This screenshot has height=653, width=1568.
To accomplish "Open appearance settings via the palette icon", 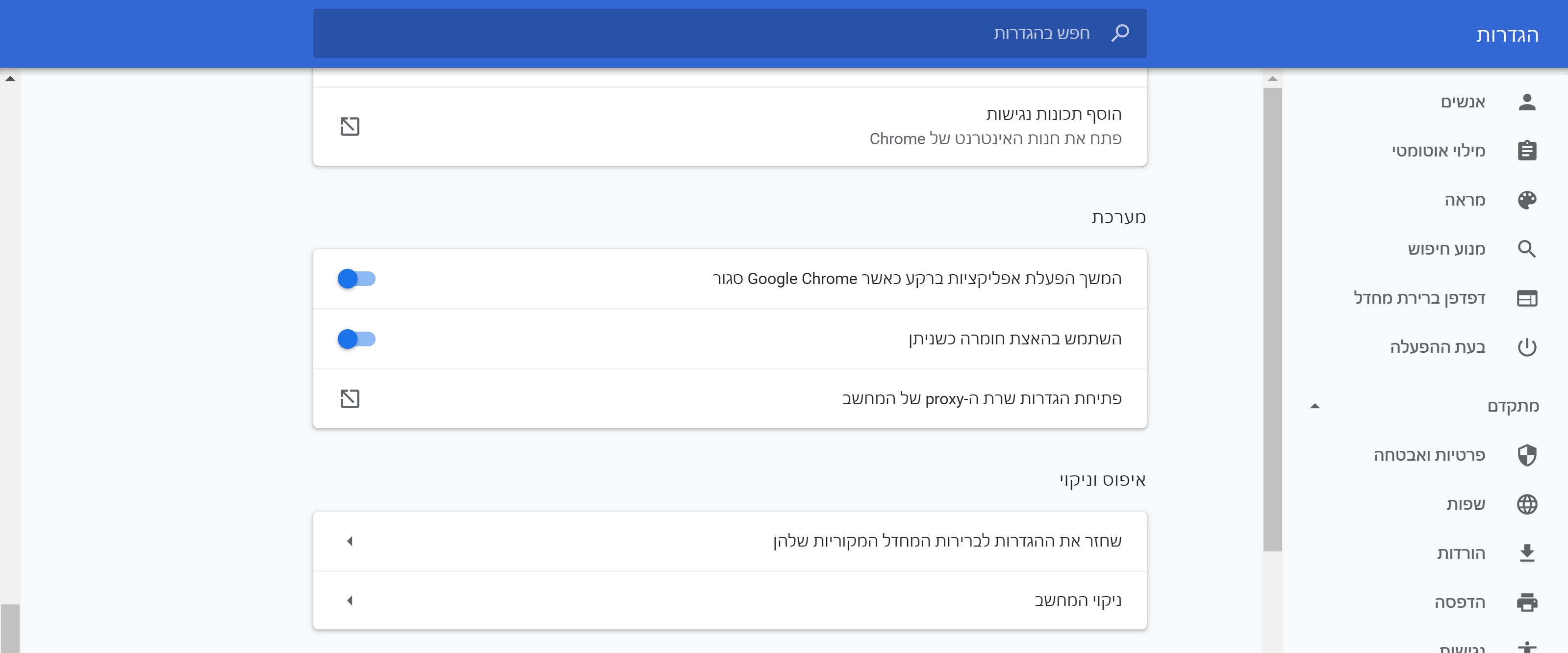I will tap(1528, 200).
